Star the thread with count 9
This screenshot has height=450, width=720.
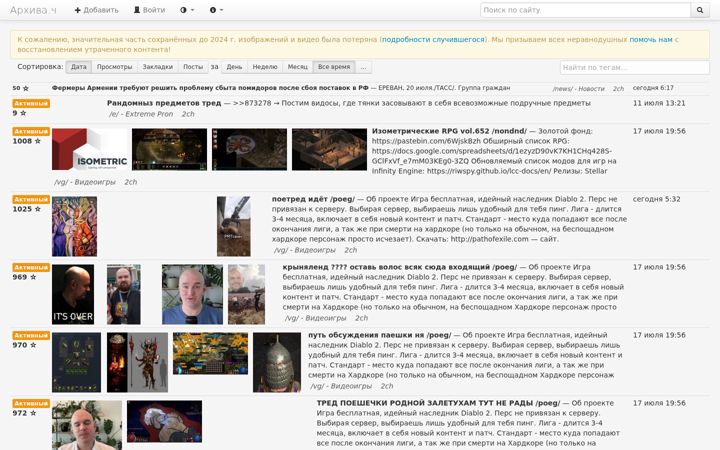pos(23,113)
